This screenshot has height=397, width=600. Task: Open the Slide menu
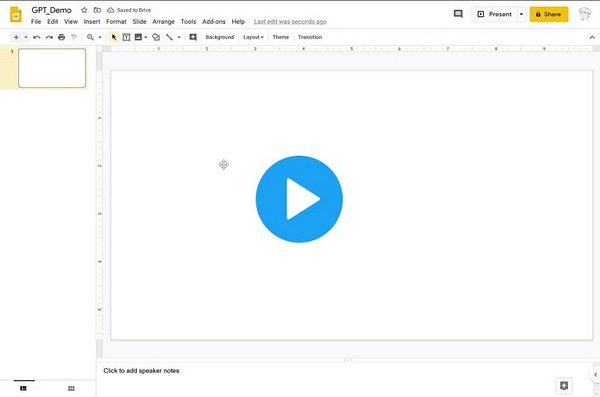click(x=139, y=21)
